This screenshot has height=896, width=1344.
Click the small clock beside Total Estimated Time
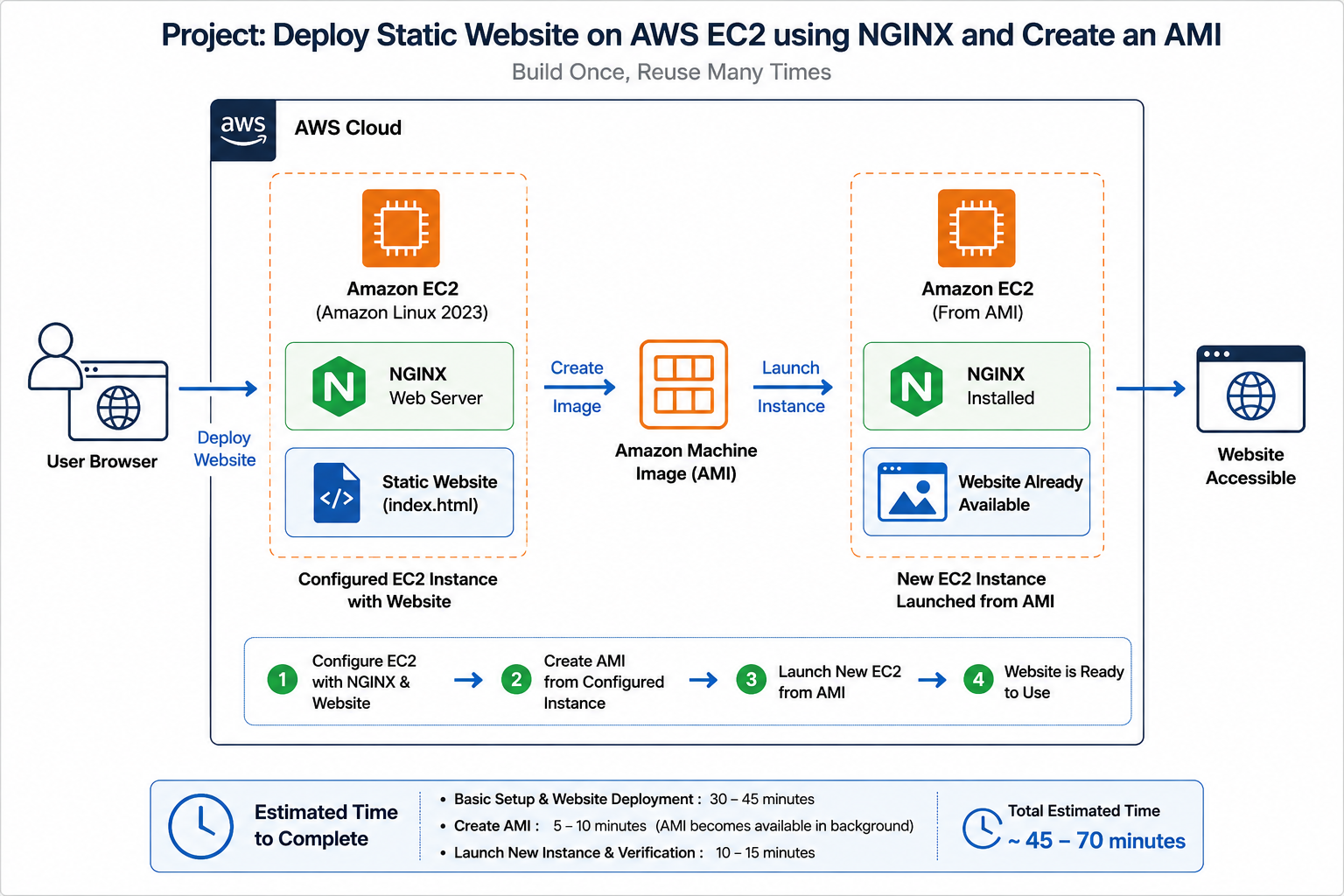click(x=983, y=828)
